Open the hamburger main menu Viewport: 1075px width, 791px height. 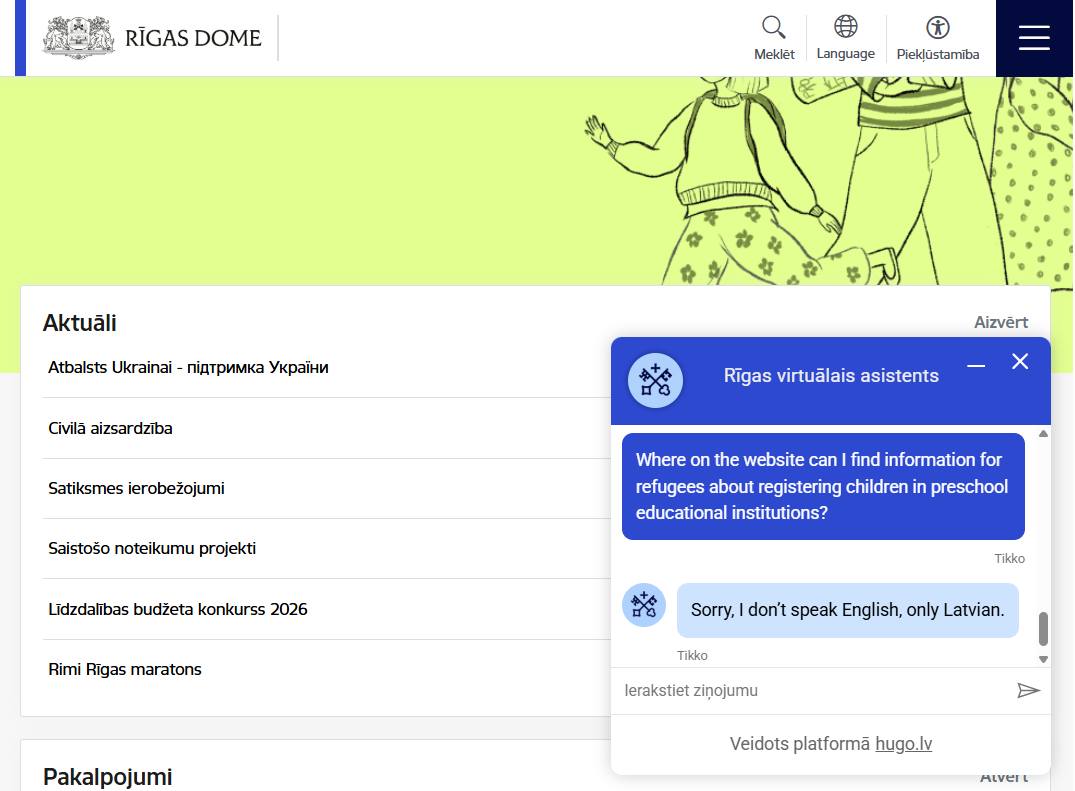click(1034, 38)
